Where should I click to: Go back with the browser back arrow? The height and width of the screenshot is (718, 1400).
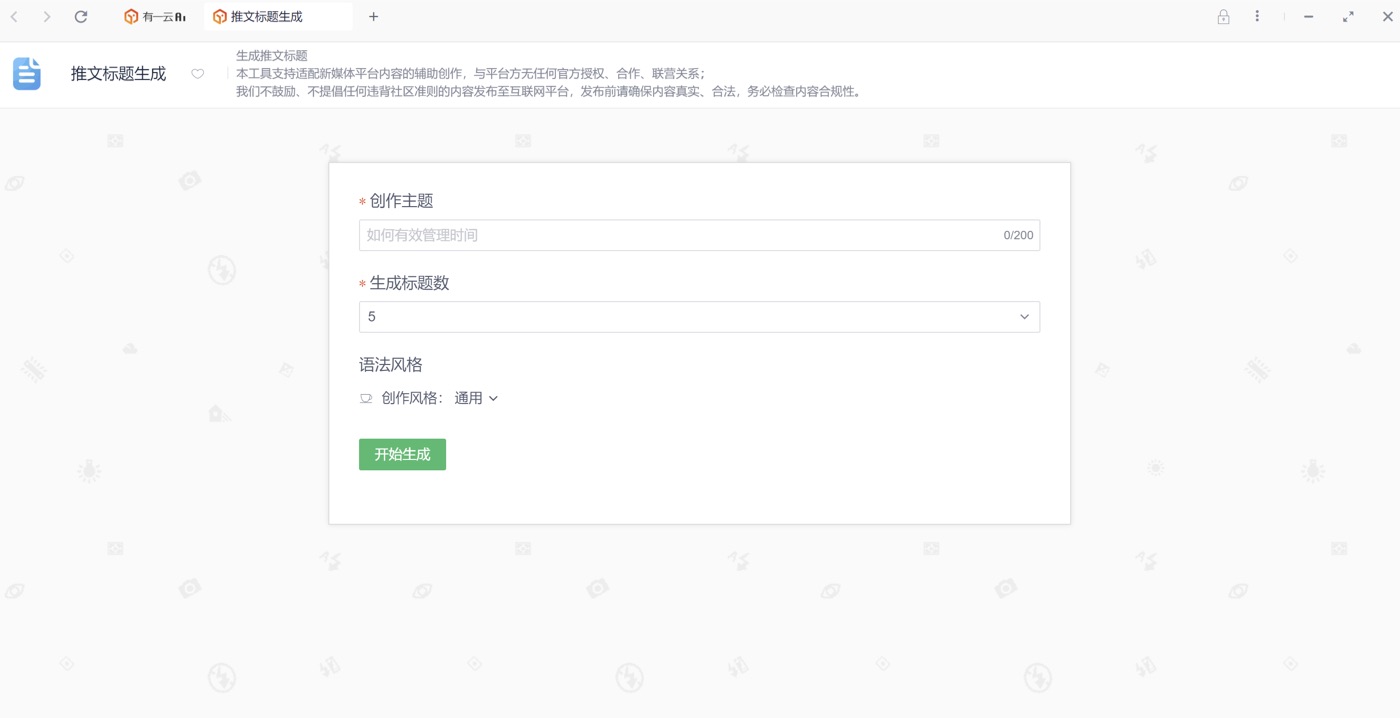pos(15,17)
